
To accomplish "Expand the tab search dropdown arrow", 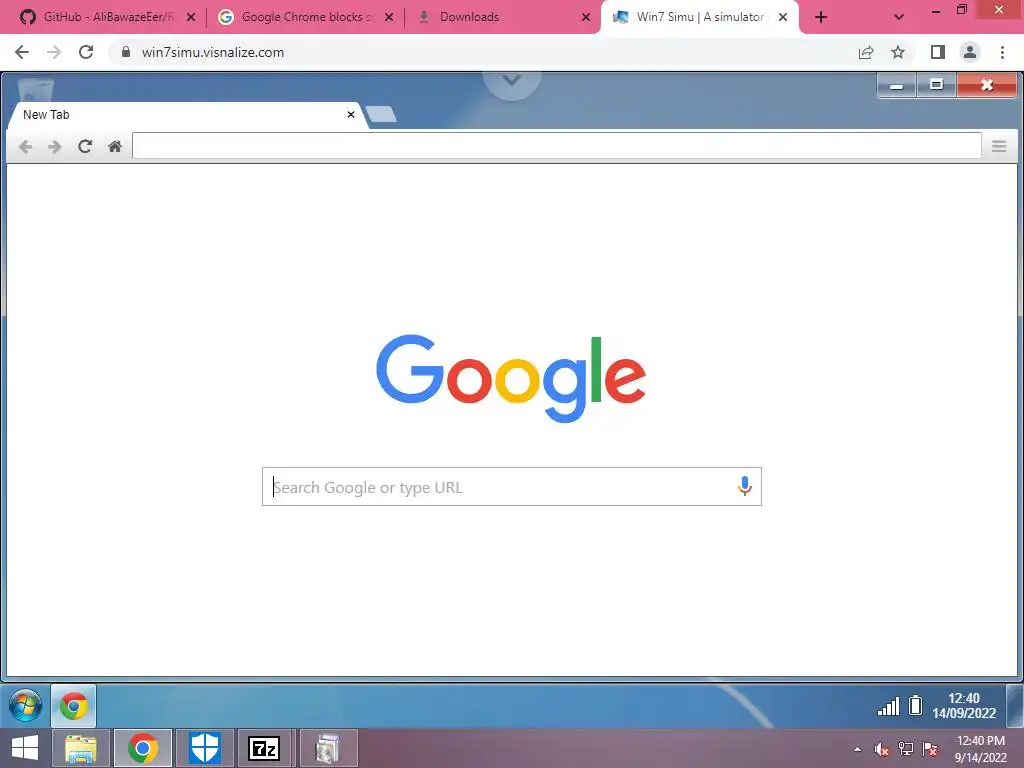I will [x=899, y=17].
